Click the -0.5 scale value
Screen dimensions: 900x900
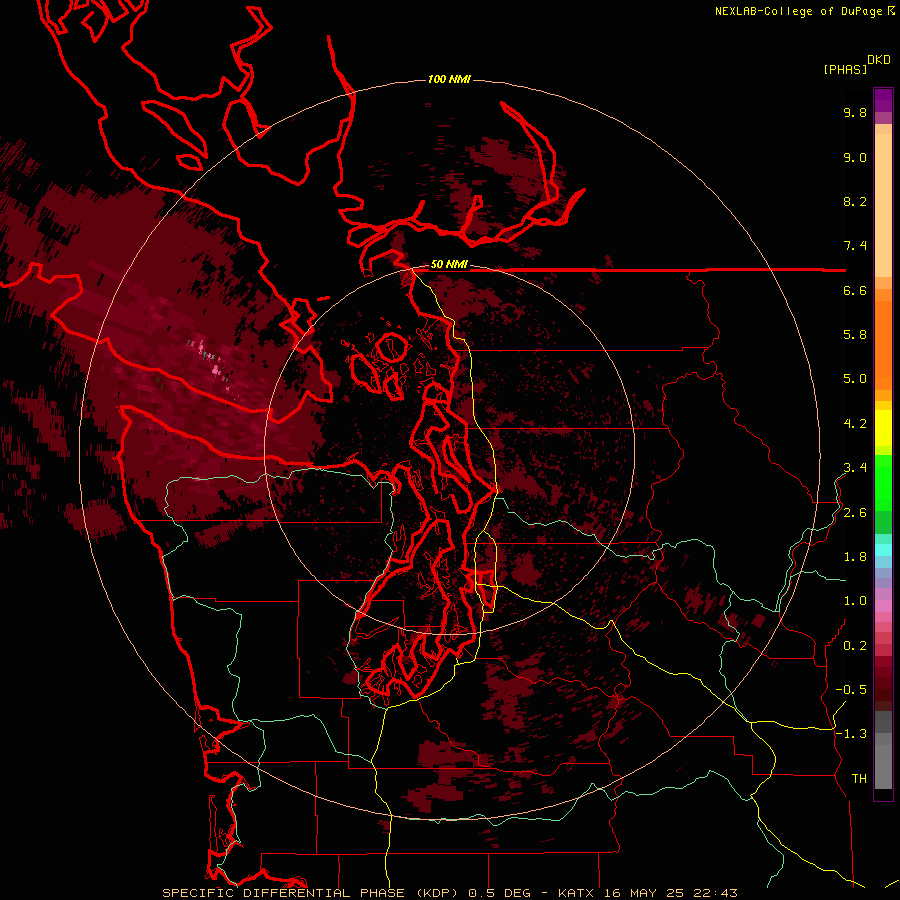pos(851,690)
